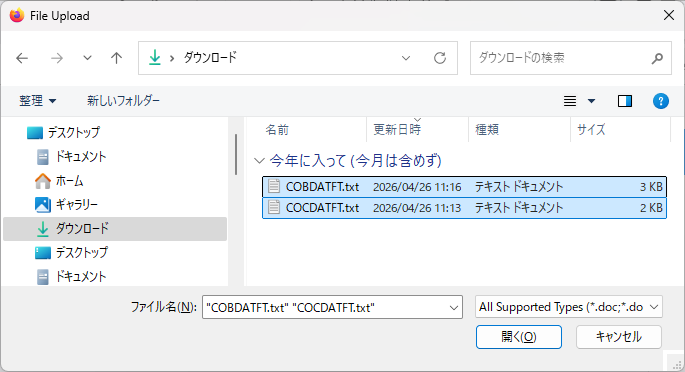Click COBDATFT.txt text file icon
This screenshot has width=685, height=372.
tap(274, 186)
